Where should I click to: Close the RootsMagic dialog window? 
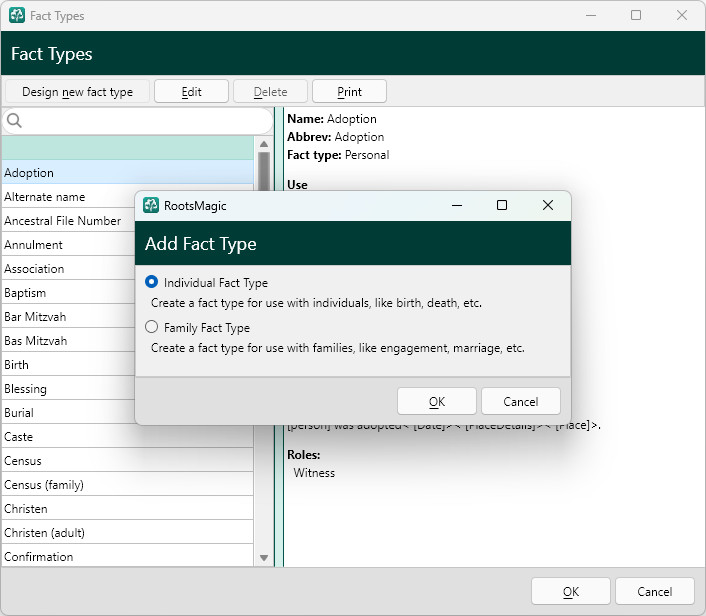(x=548, y=205)
